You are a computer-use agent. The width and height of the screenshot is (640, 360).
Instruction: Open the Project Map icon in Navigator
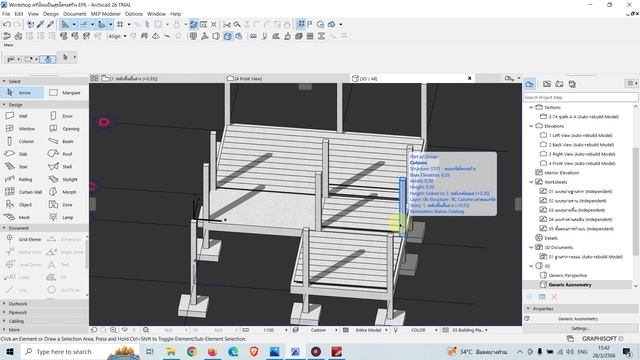[x=529, y=84]
